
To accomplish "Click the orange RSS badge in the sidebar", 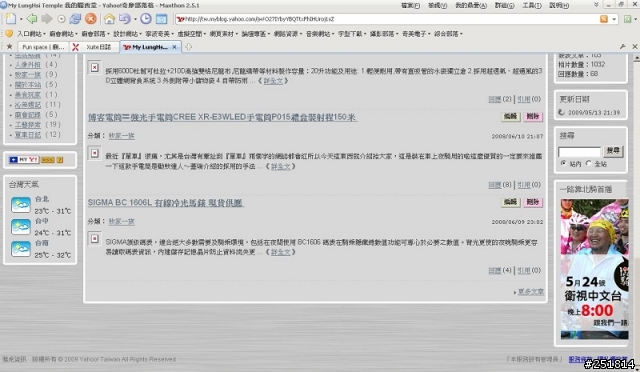I will click(47, 160).
